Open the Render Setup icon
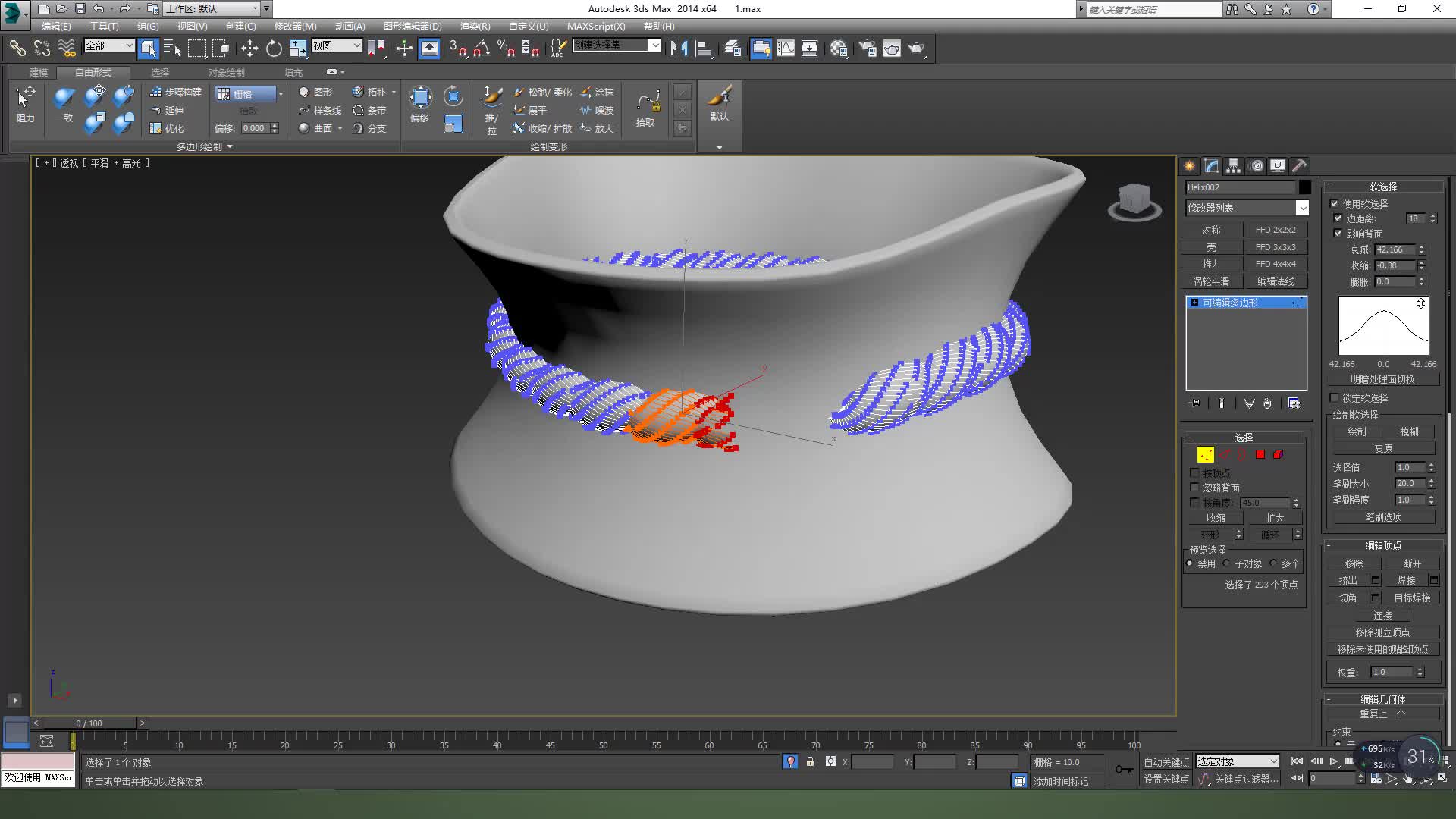 click(867, 49)
